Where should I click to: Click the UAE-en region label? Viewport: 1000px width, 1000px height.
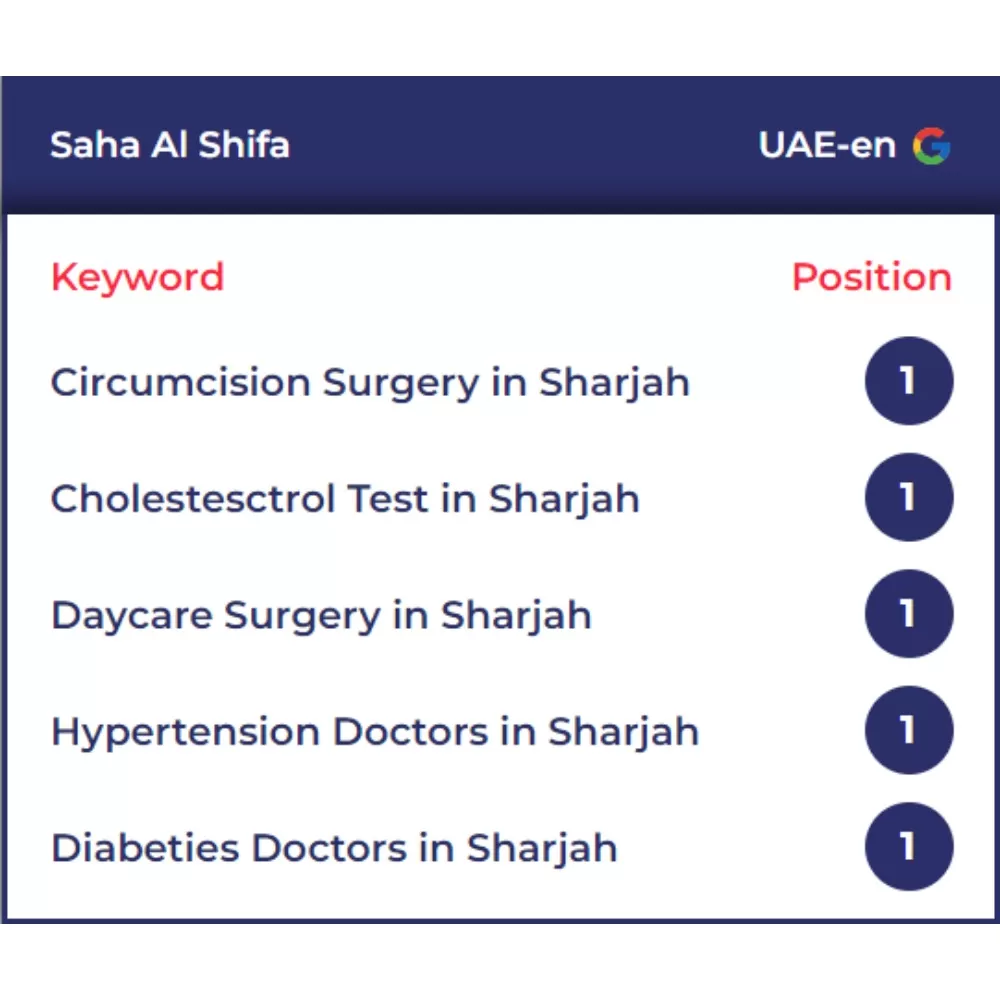(x=827, y=146)
